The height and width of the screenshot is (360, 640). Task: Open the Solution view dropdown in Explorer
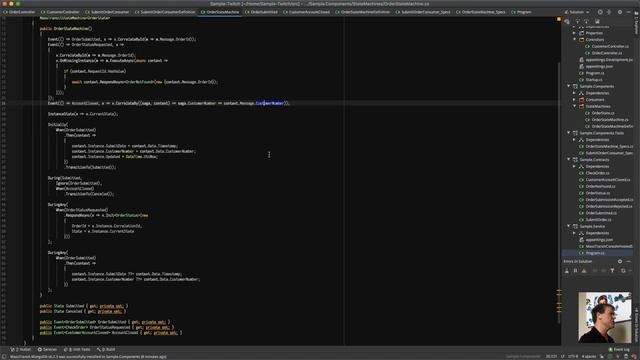point(577,12)
